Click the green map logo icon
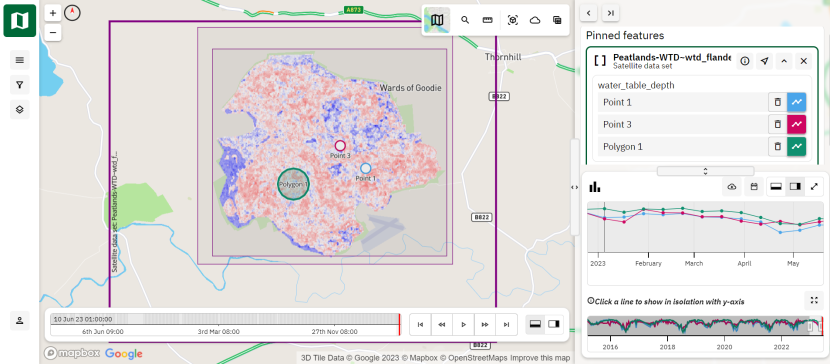 [x=20, y=21]
